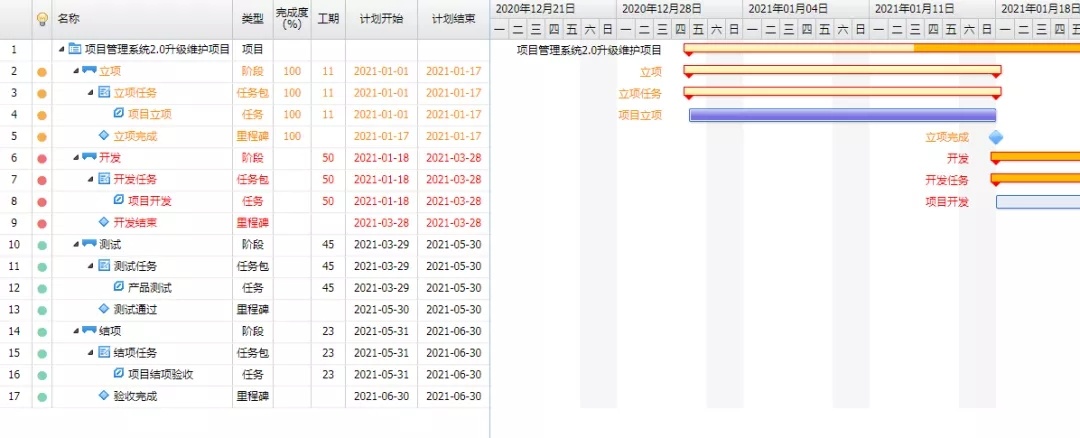The width and height of the screenshot is (1080, 438).
Task: Click the task package icon of 开发任务
Action: [x=104, y=179]
